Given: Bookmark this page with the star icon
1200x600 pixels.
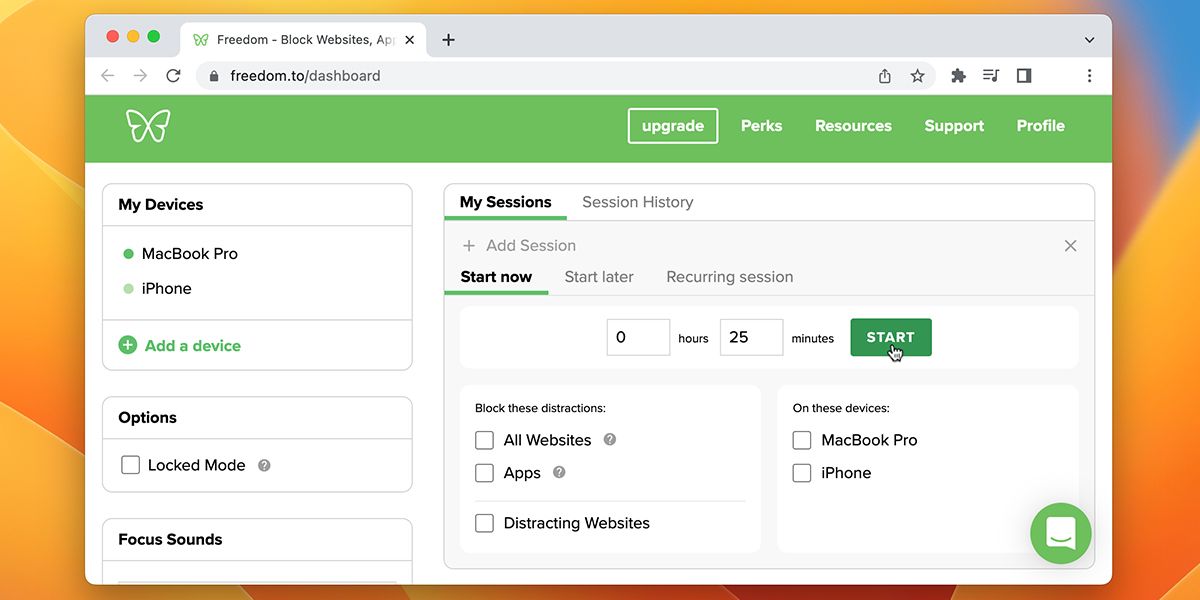Looking at the screenshot, I should (x=917, y=76).
